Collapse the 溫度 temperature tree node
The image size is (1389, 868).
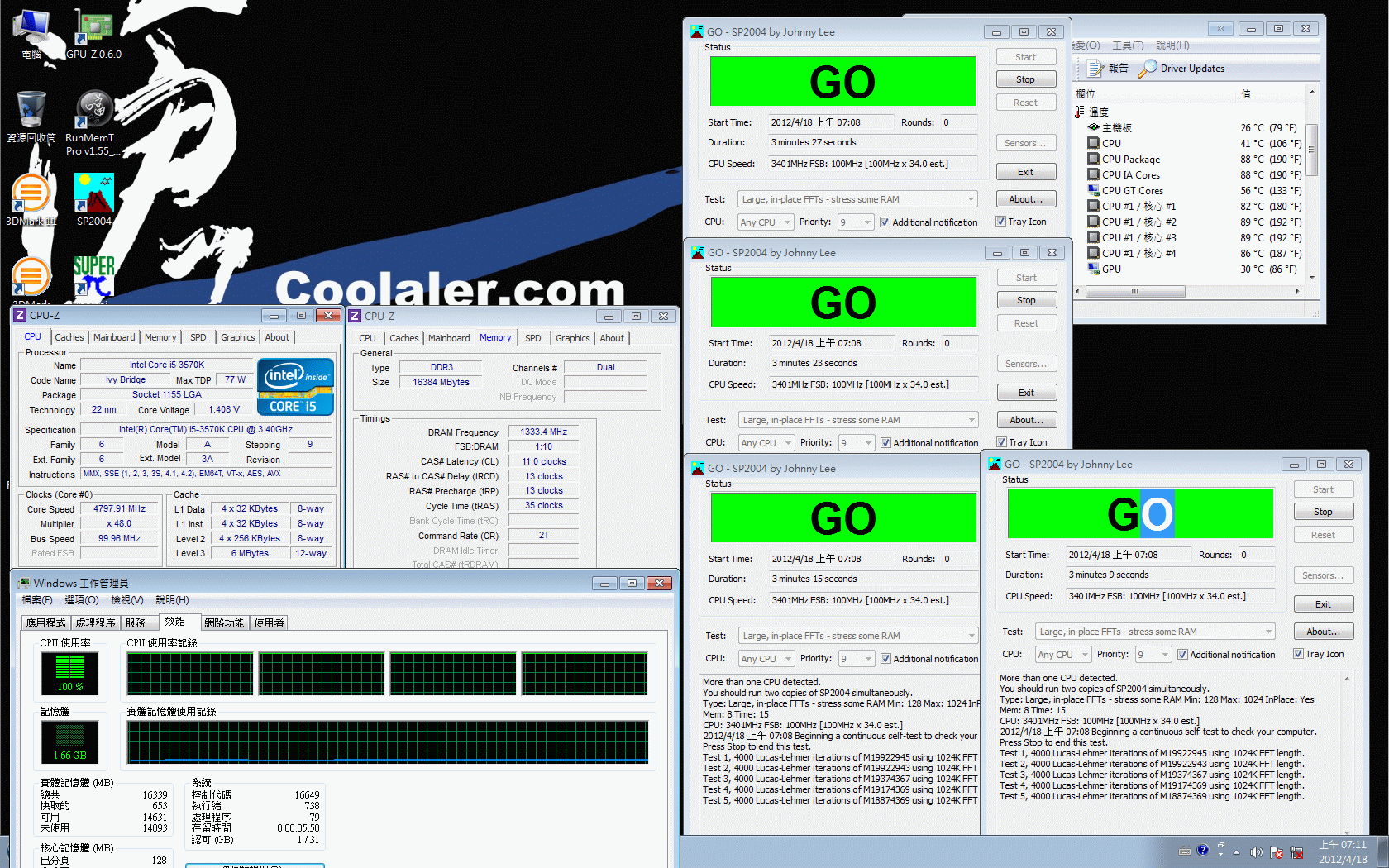[x=1079, y=112]
